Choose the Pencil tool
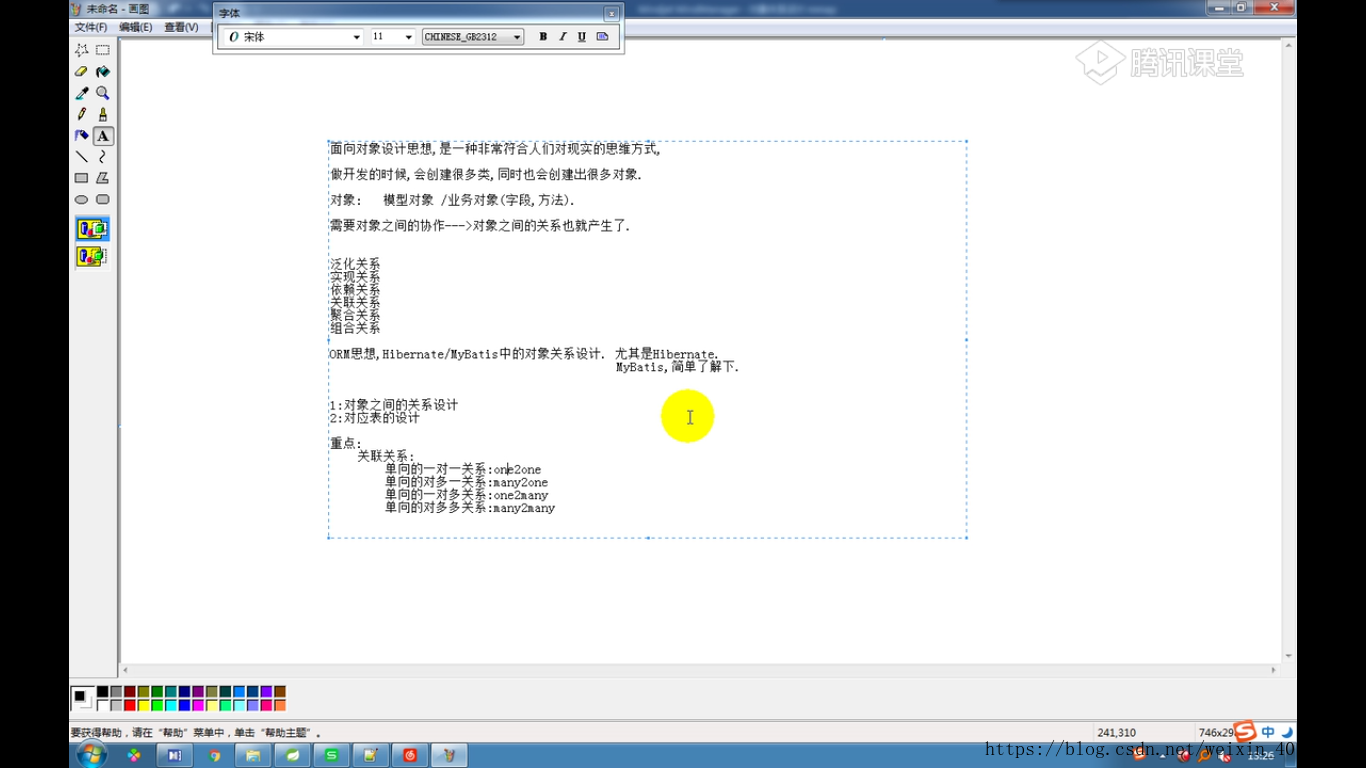Screen dimensions: 1366x768 tap(82, 114)
